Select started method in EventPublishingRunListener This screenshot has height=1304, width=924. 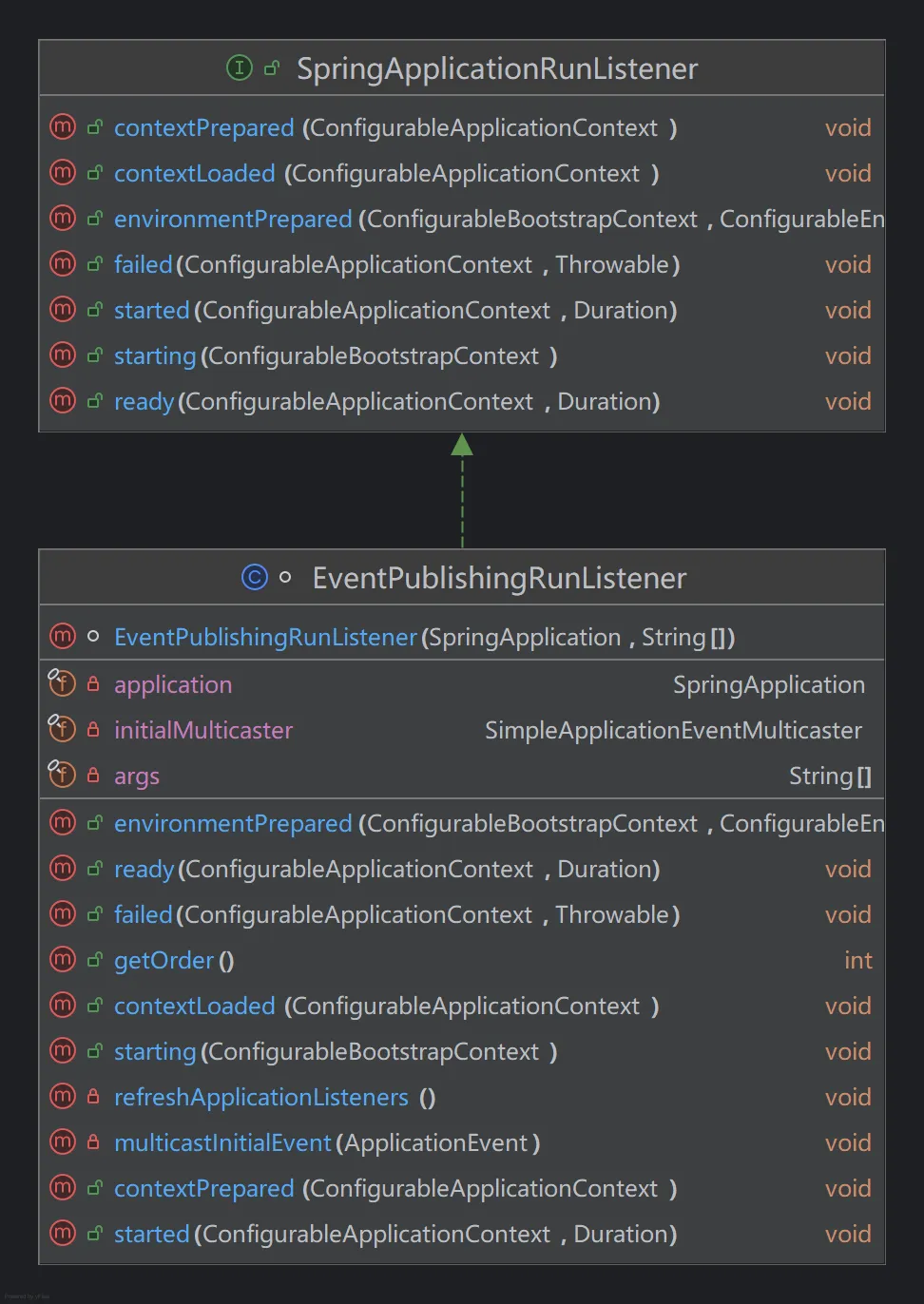pos(152,1235)
